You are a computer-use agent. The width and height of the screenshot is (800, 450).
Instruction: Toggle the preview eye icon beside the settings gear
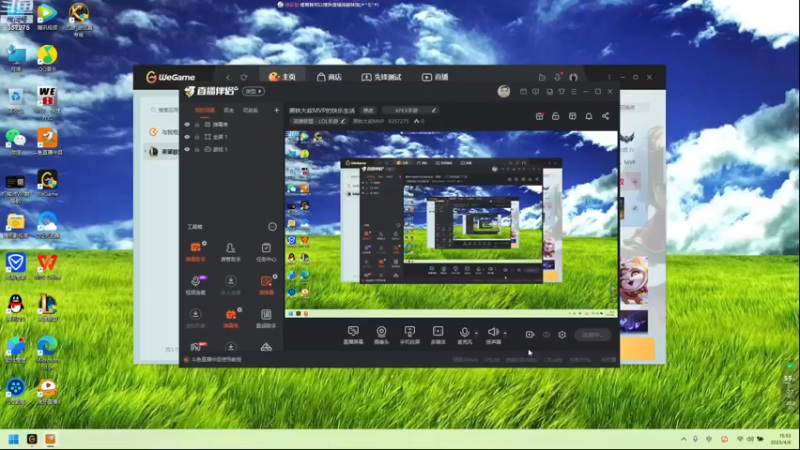point(546,335)
